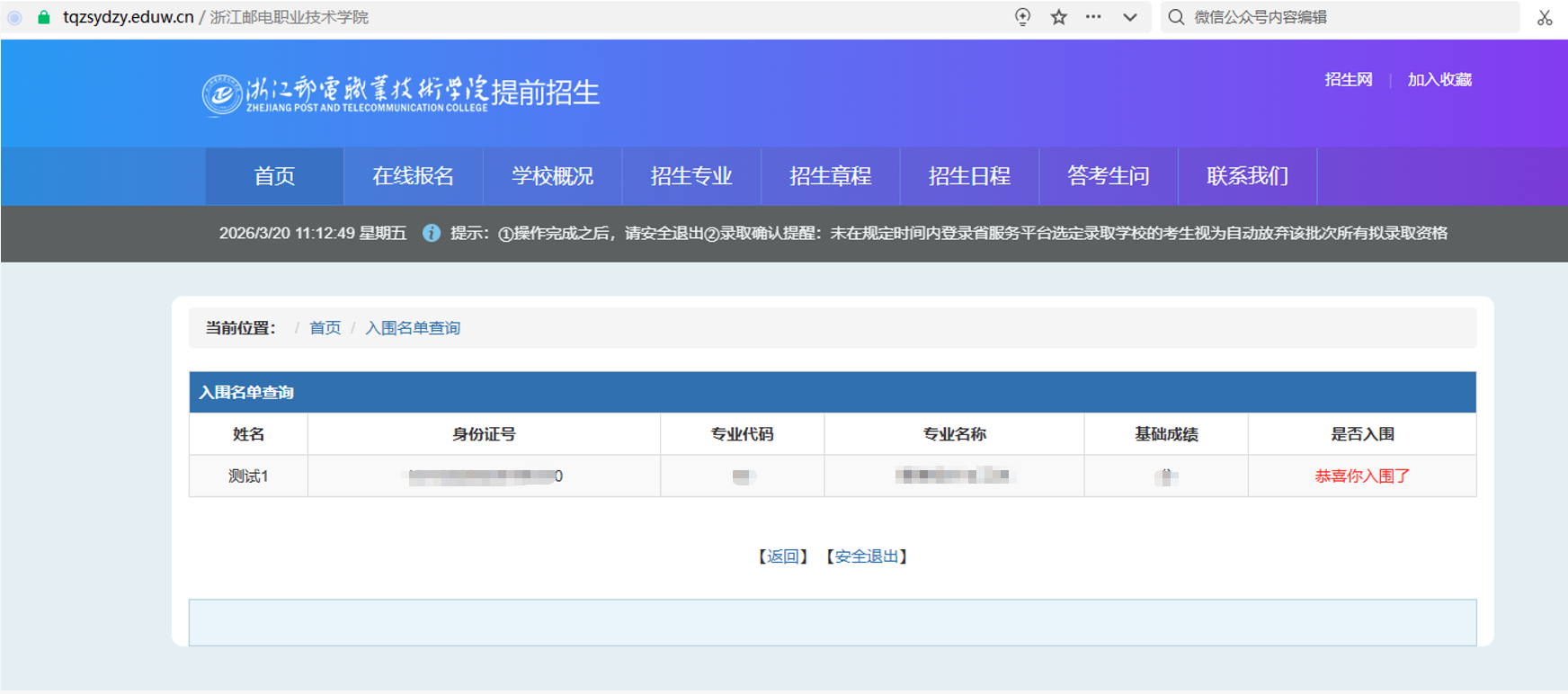Click the green security padlock icon
This screenshot has width=1568, height=694.
(43, 17)
